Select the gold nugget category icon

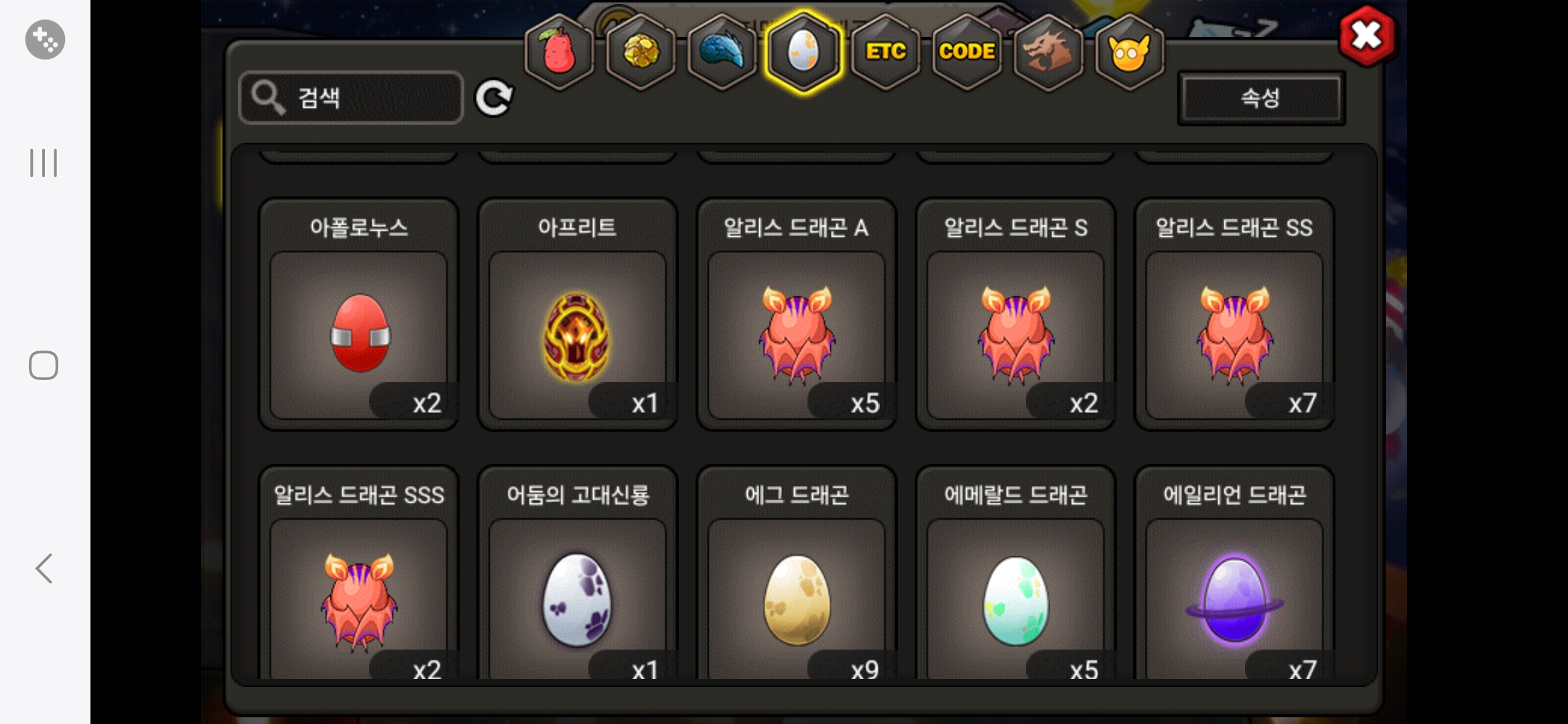[x=641, y=52]
